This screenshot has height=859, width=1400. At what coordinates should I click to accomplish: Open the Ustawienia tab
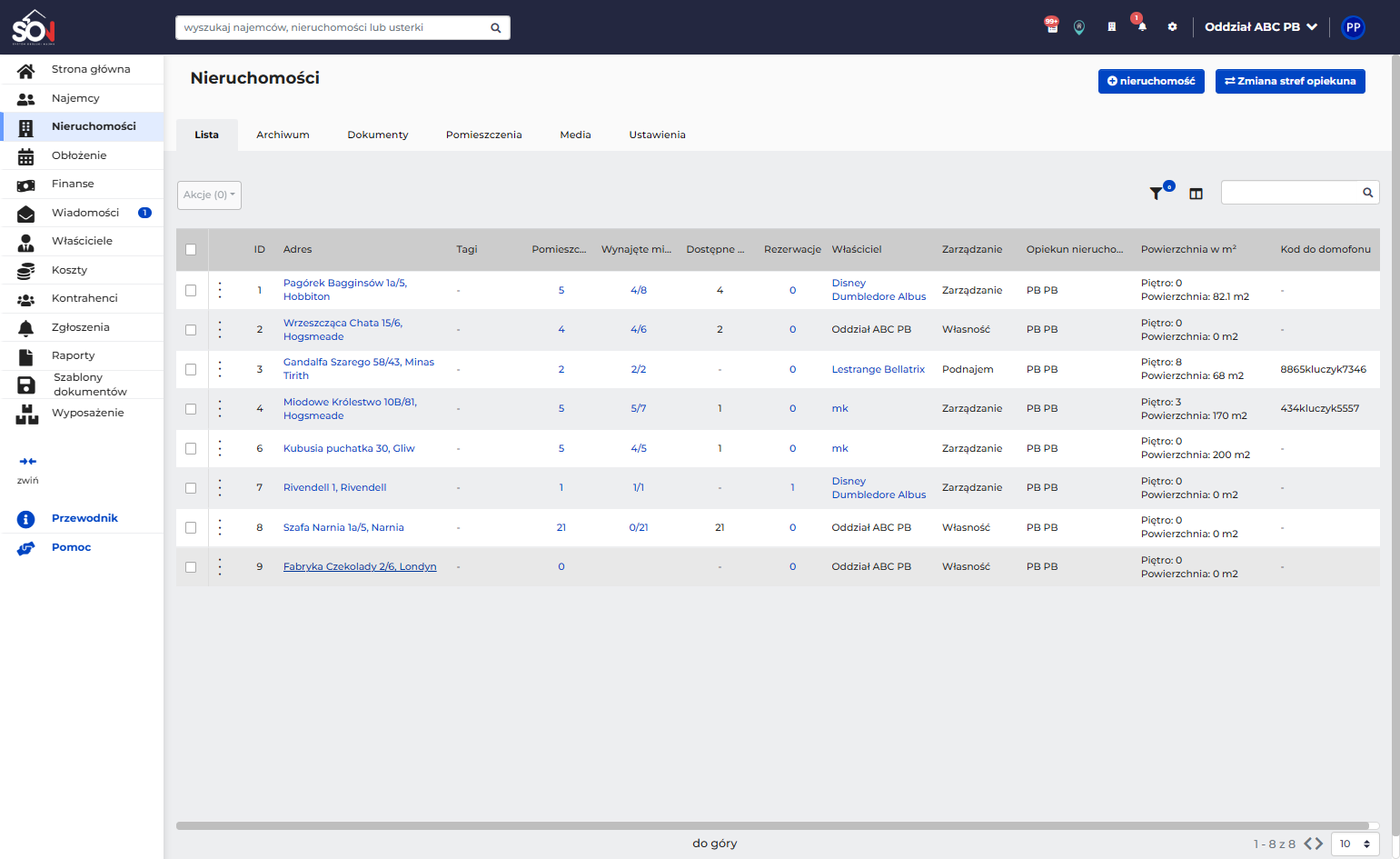658,135
